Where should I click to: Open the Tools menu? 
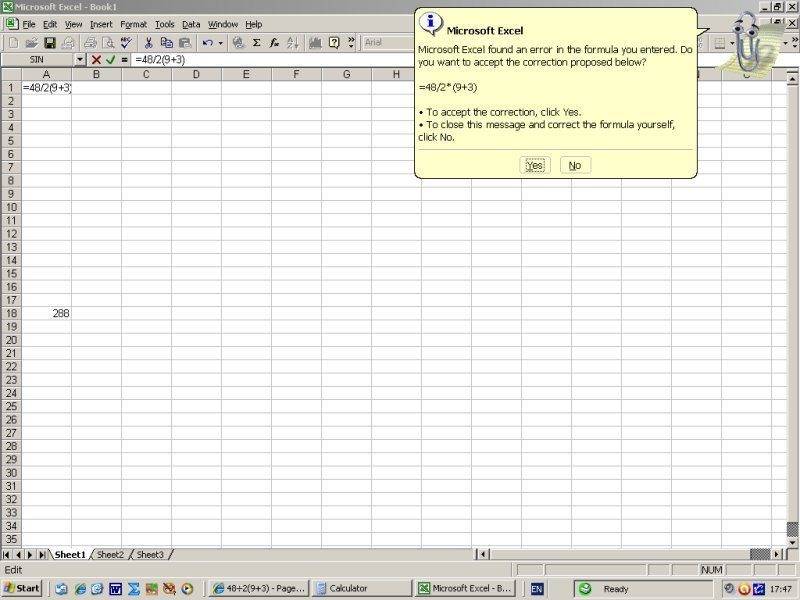165,24
